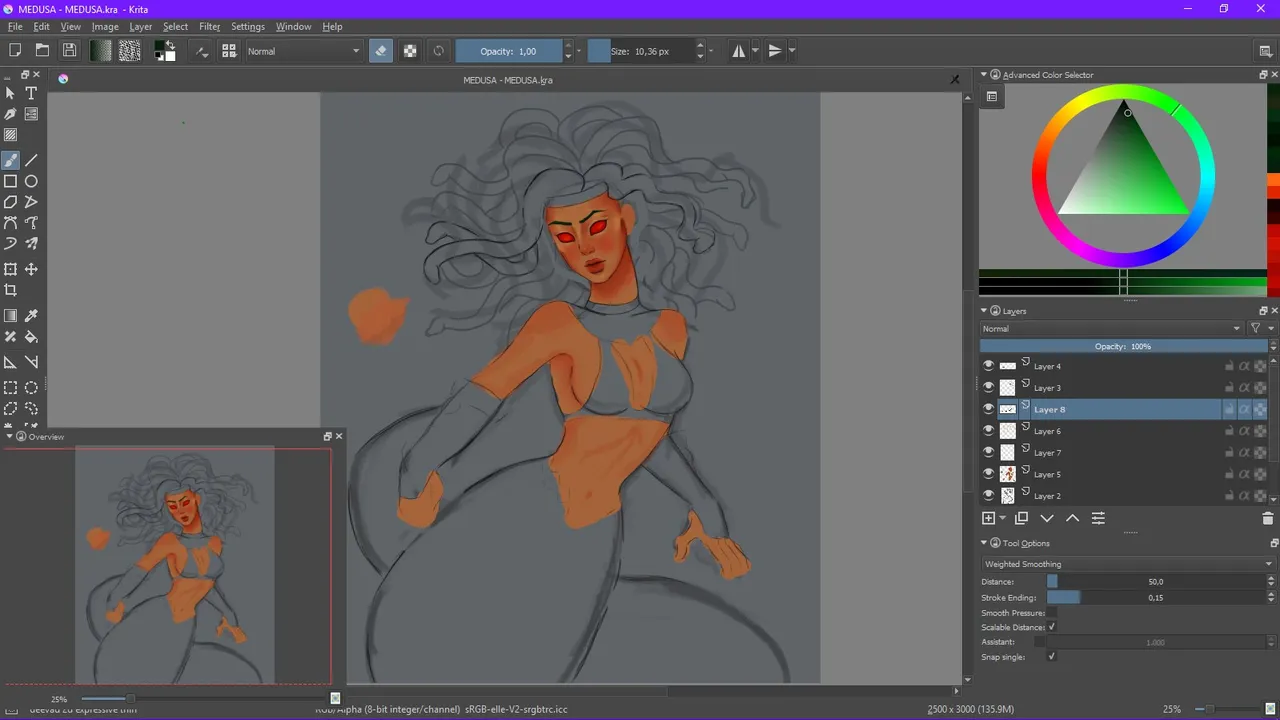Move layer down arrow icon
The width and height of the screenshot is (1280, 720).
(1047, 518)
